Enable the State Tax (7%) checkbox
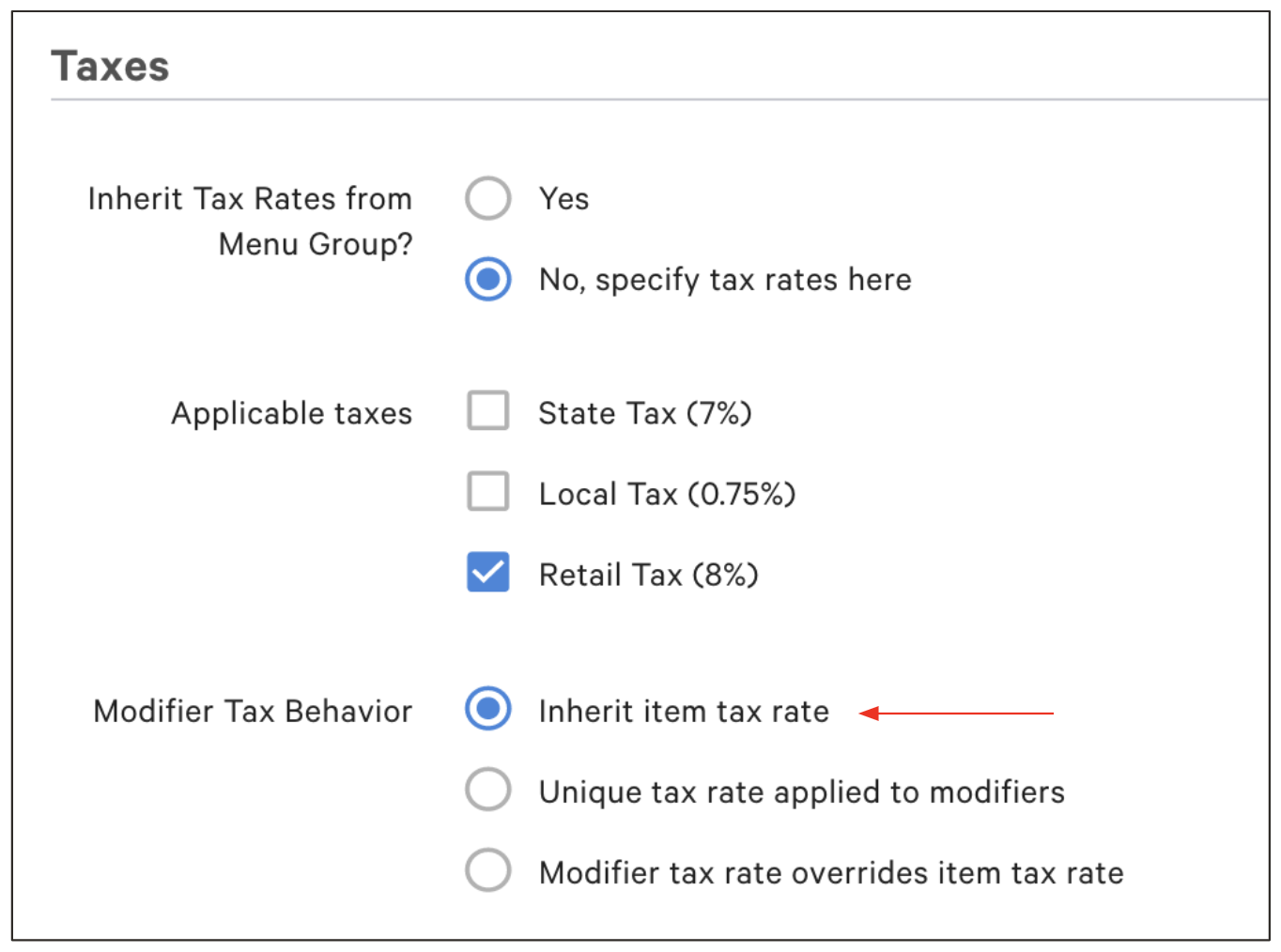The height and width of the screenshot is (952, 1281). click(487, 411)
